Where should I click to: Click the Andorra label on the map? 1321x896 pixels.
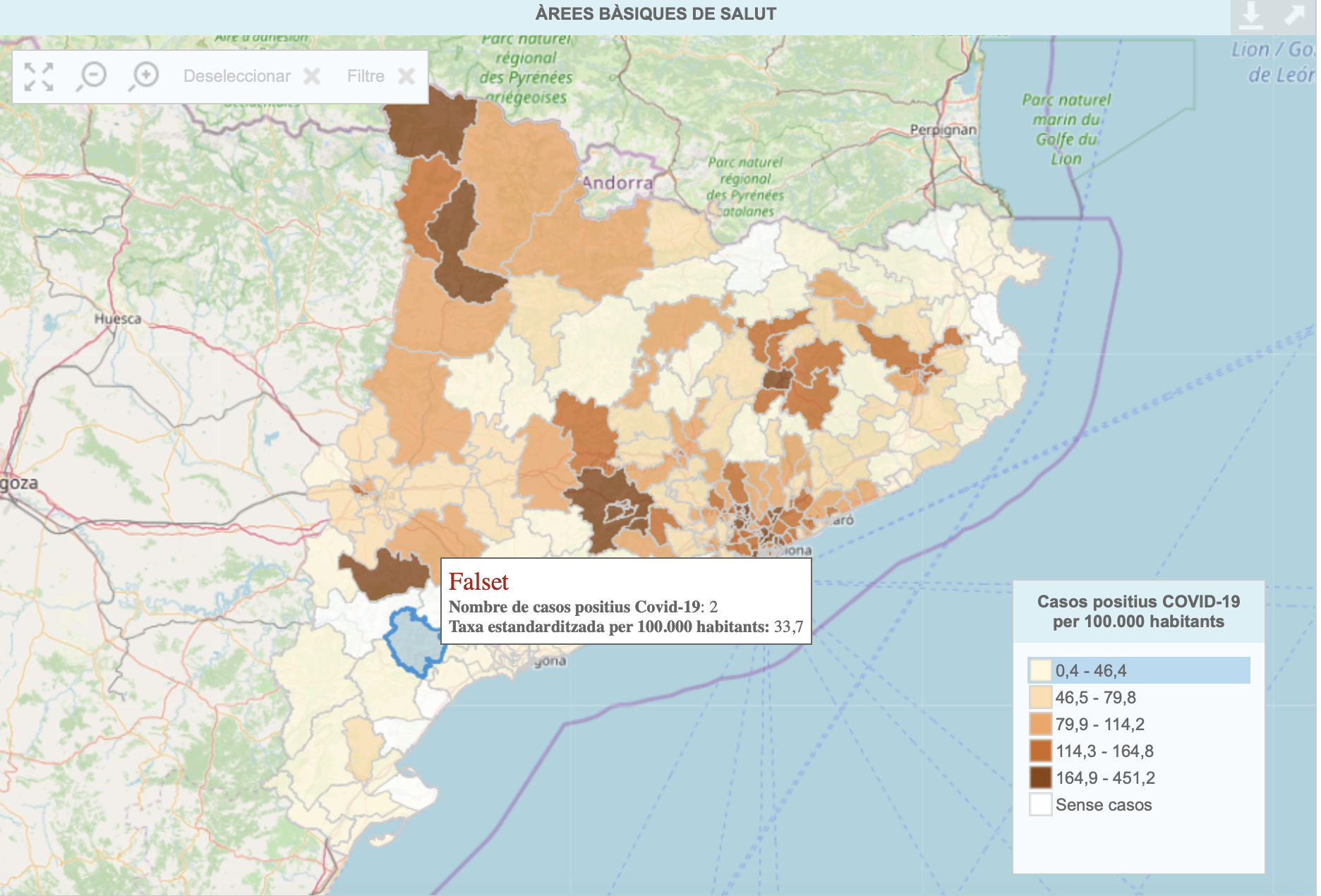tap(617, 183)
